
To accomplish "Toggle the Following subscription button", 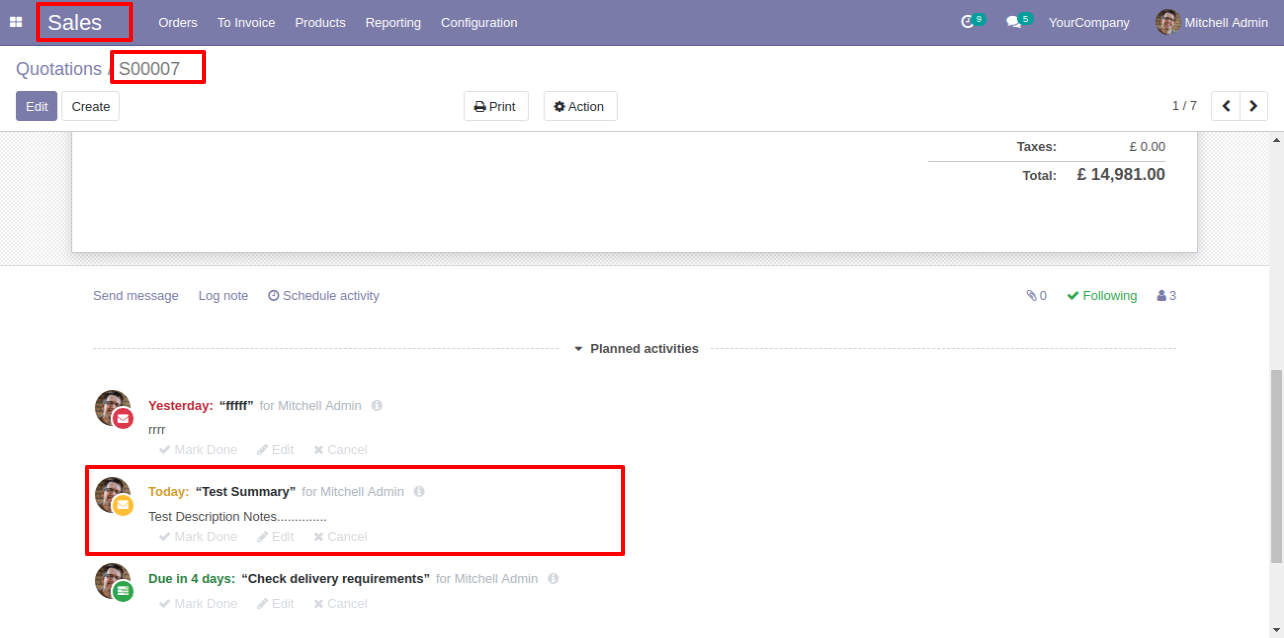I will (x=1102, y=296).
